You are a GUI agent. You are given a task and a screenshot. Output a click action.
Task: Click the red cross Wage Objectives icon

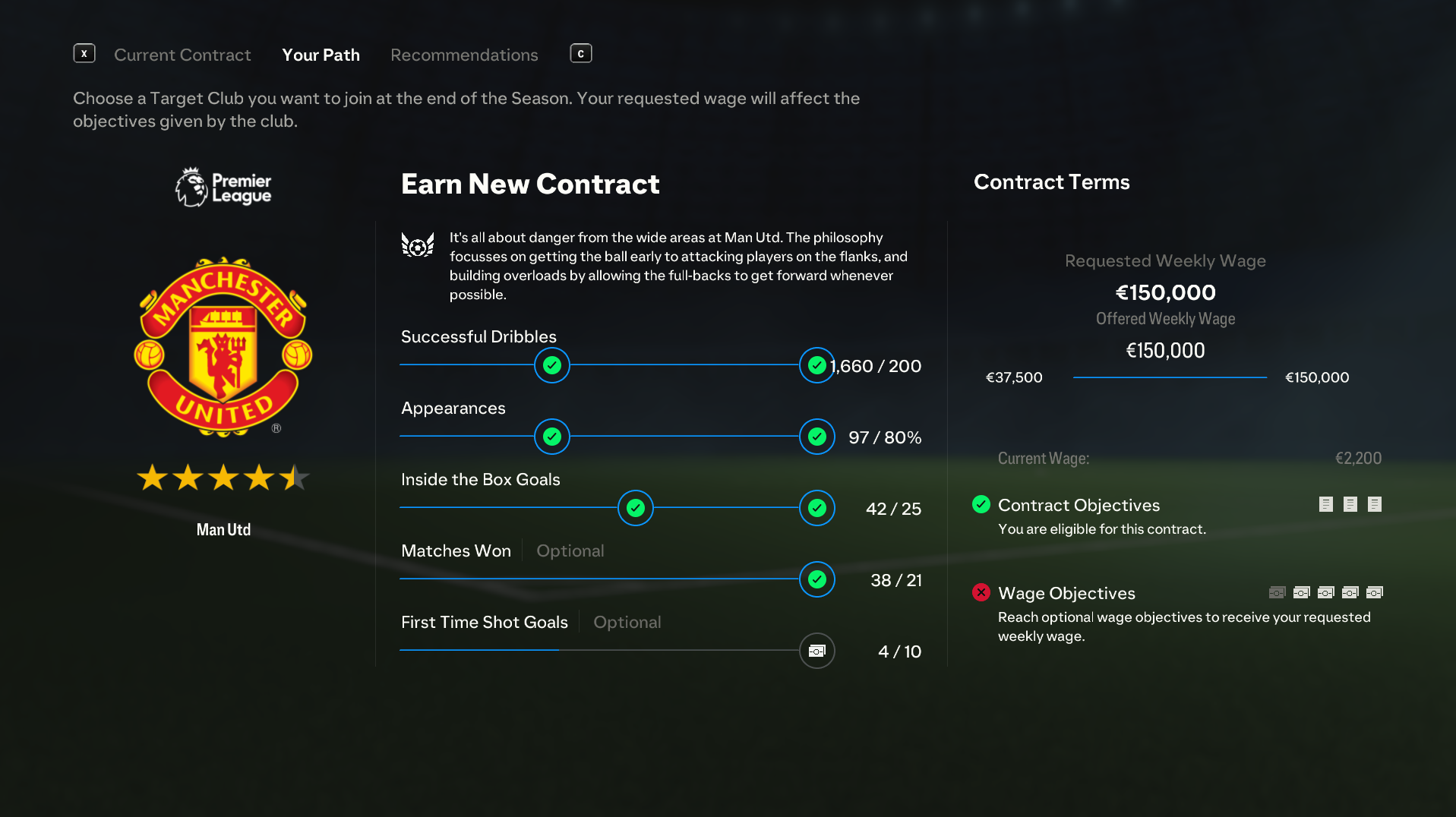[981, 592]
